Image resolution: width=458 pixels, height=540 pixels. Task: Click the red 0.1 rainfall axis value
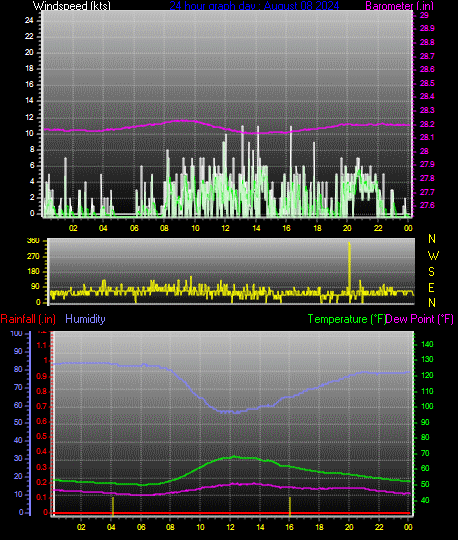tap(42, 498)
